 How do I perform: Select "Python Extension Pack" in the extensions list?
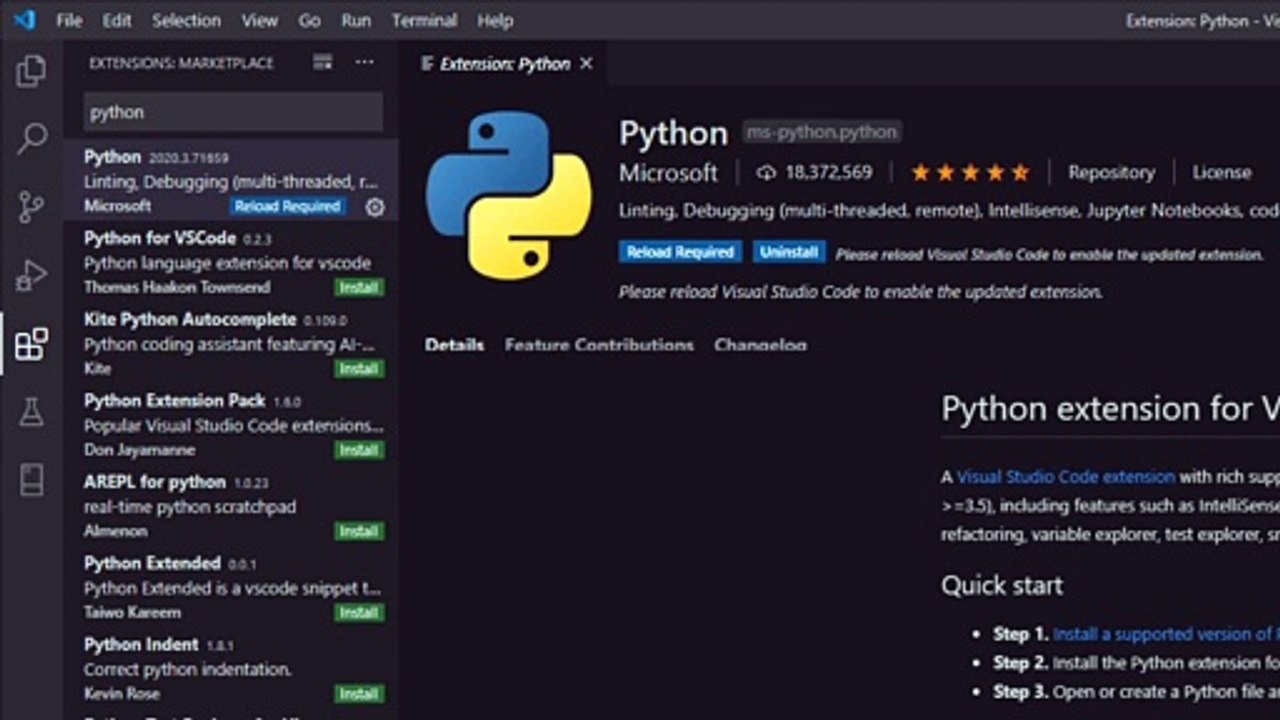coord(175,400)
